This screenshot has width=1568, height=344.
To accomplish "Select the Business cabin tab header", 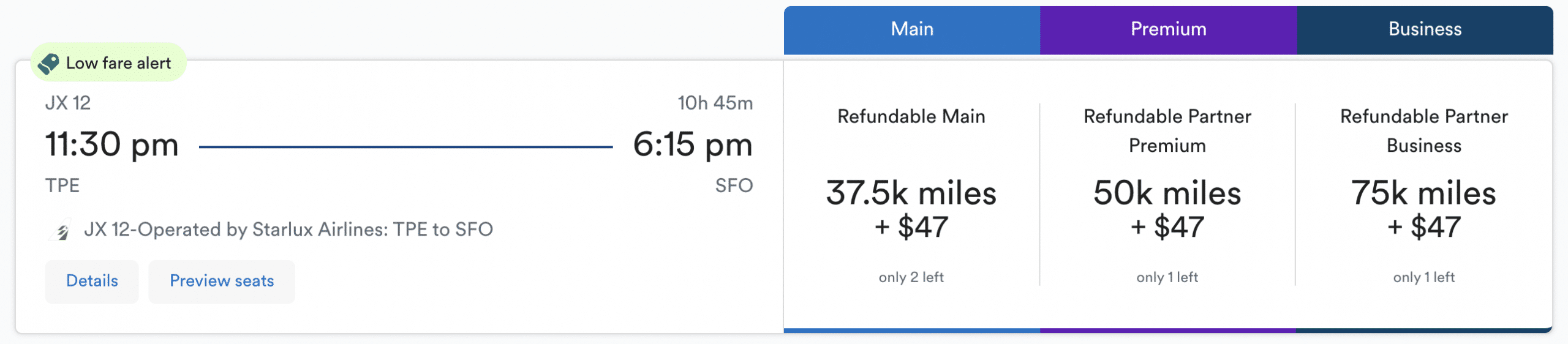I will [1425, 29].
